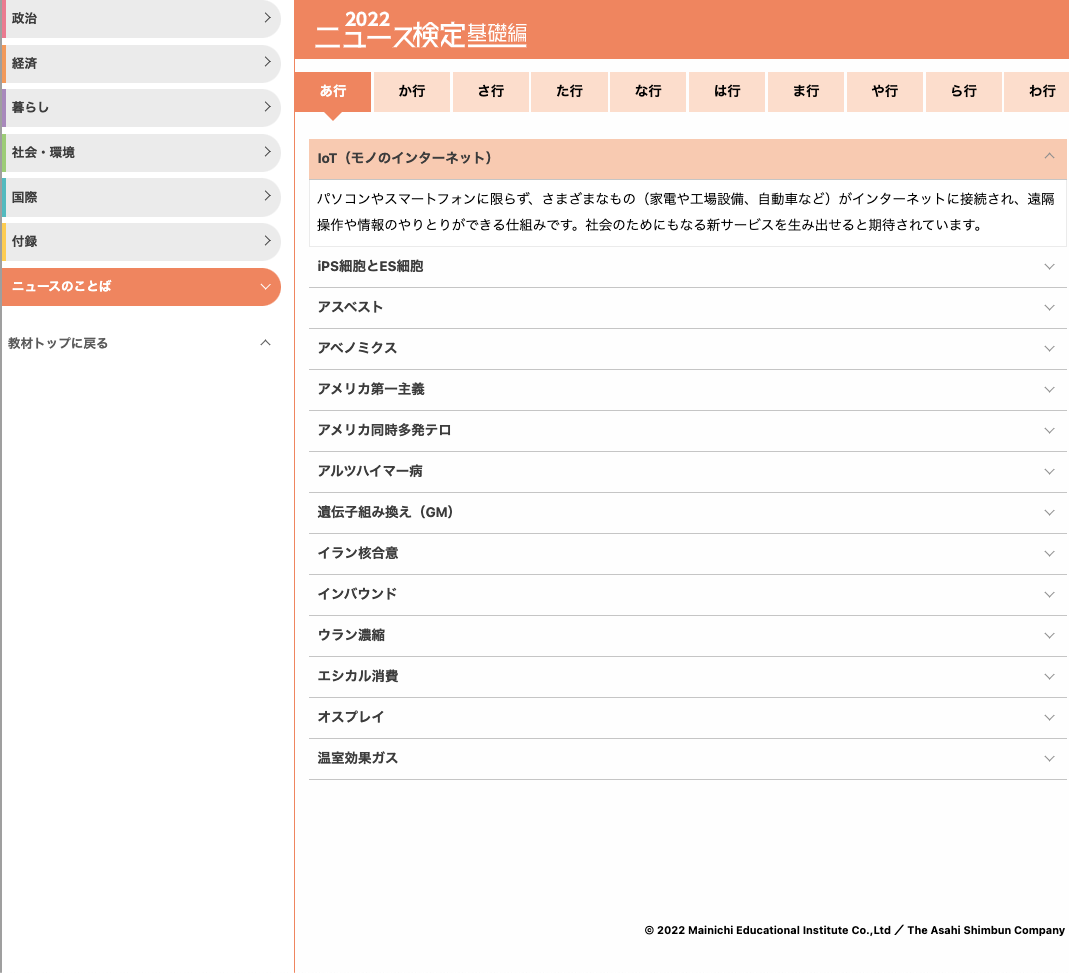Switch to the わ行 tab
1069x973 pixels.
pos(1037,91)
